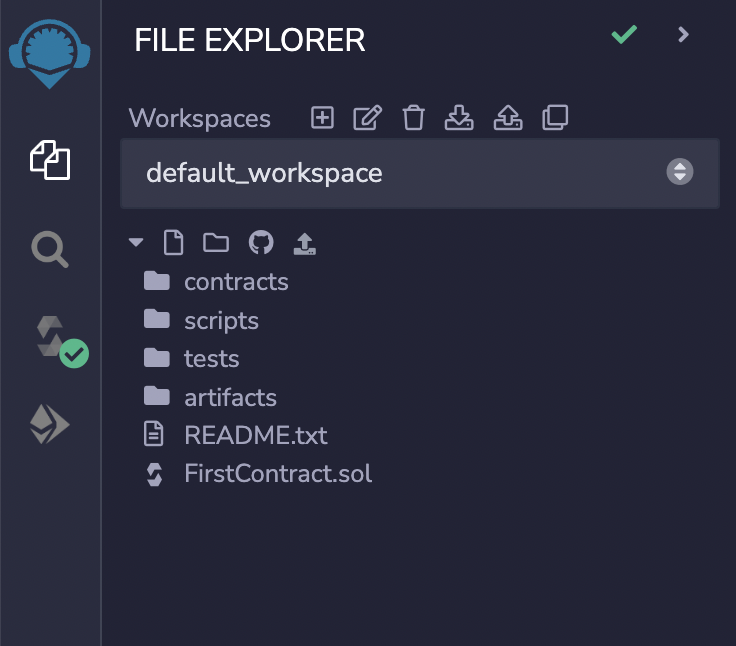
Task: Open Deploy & run transactions plugin
Action: 50,424
